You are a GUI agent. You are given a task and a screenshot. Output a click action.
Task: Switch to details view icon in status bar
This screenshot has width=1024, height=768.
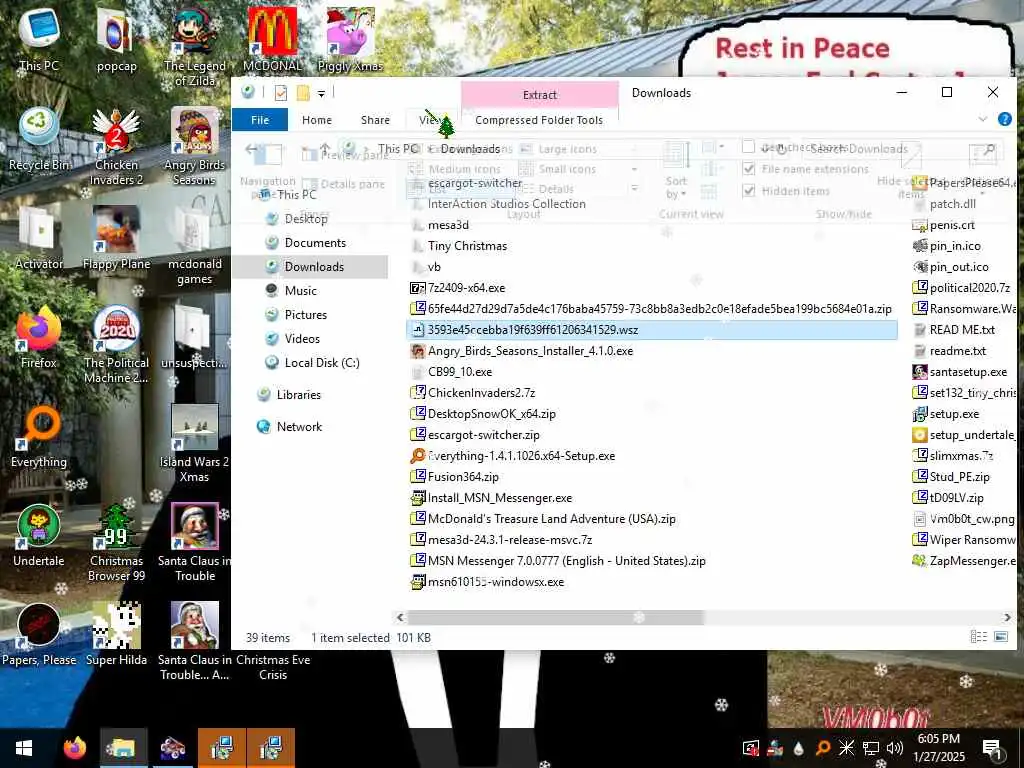978,637
